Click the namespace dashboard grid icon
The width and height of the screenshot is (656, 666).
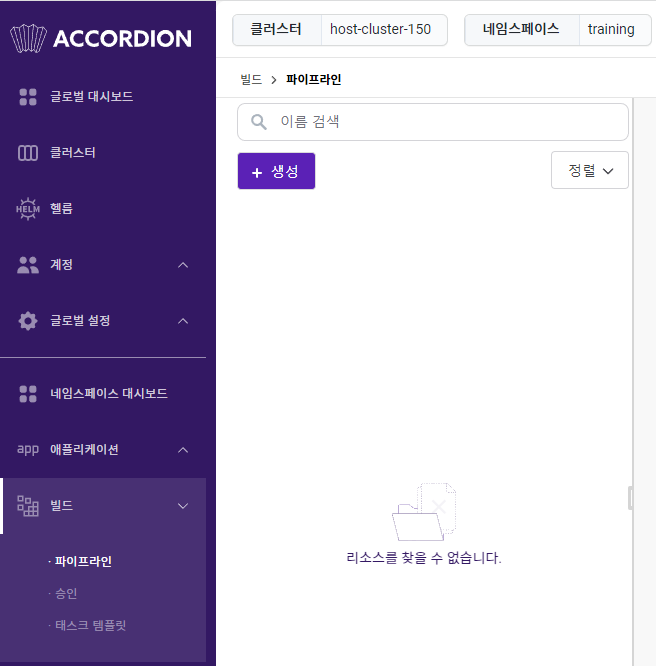(x=28, y=394)
